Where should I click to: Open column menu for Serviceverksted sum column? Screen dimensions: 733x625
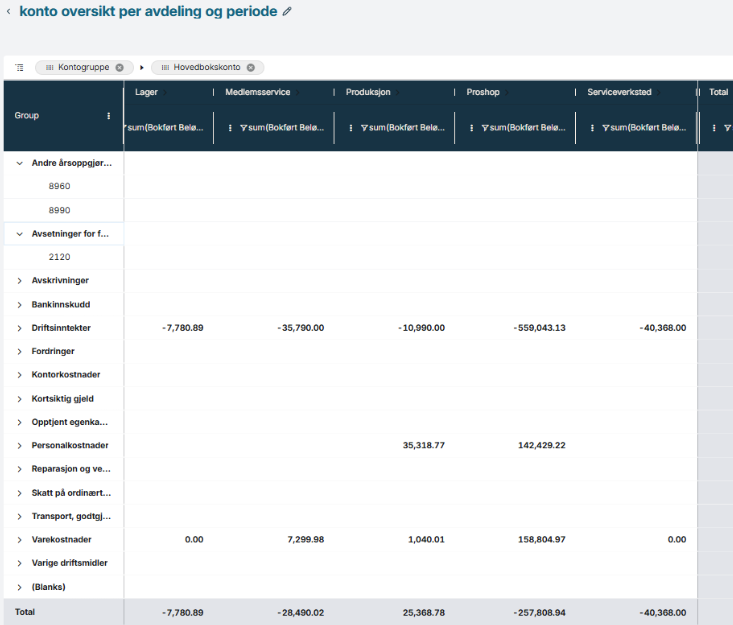(x=593, y=128)
